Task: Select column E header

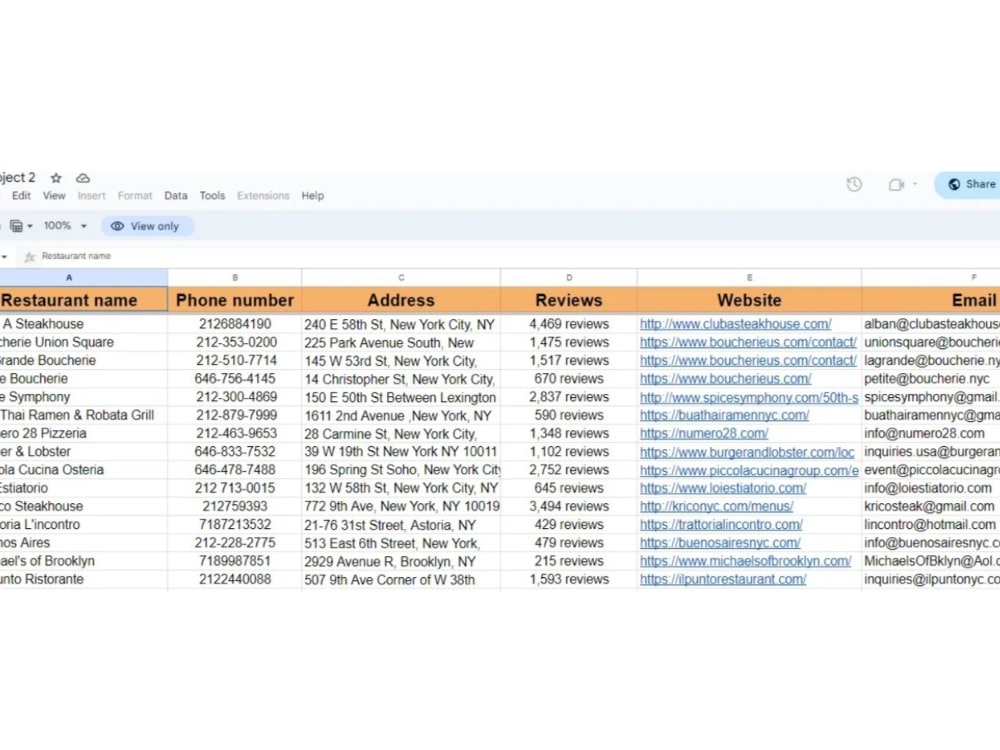Action: pos(749,277)
